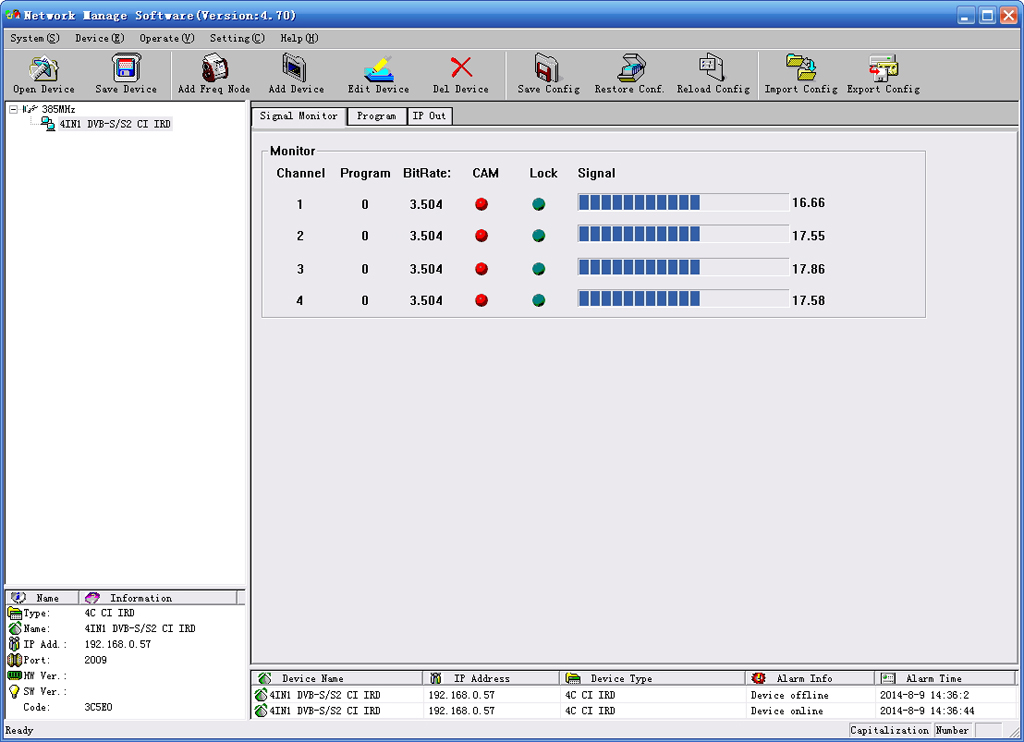Click the Number status bar indicator

point(952,730)
